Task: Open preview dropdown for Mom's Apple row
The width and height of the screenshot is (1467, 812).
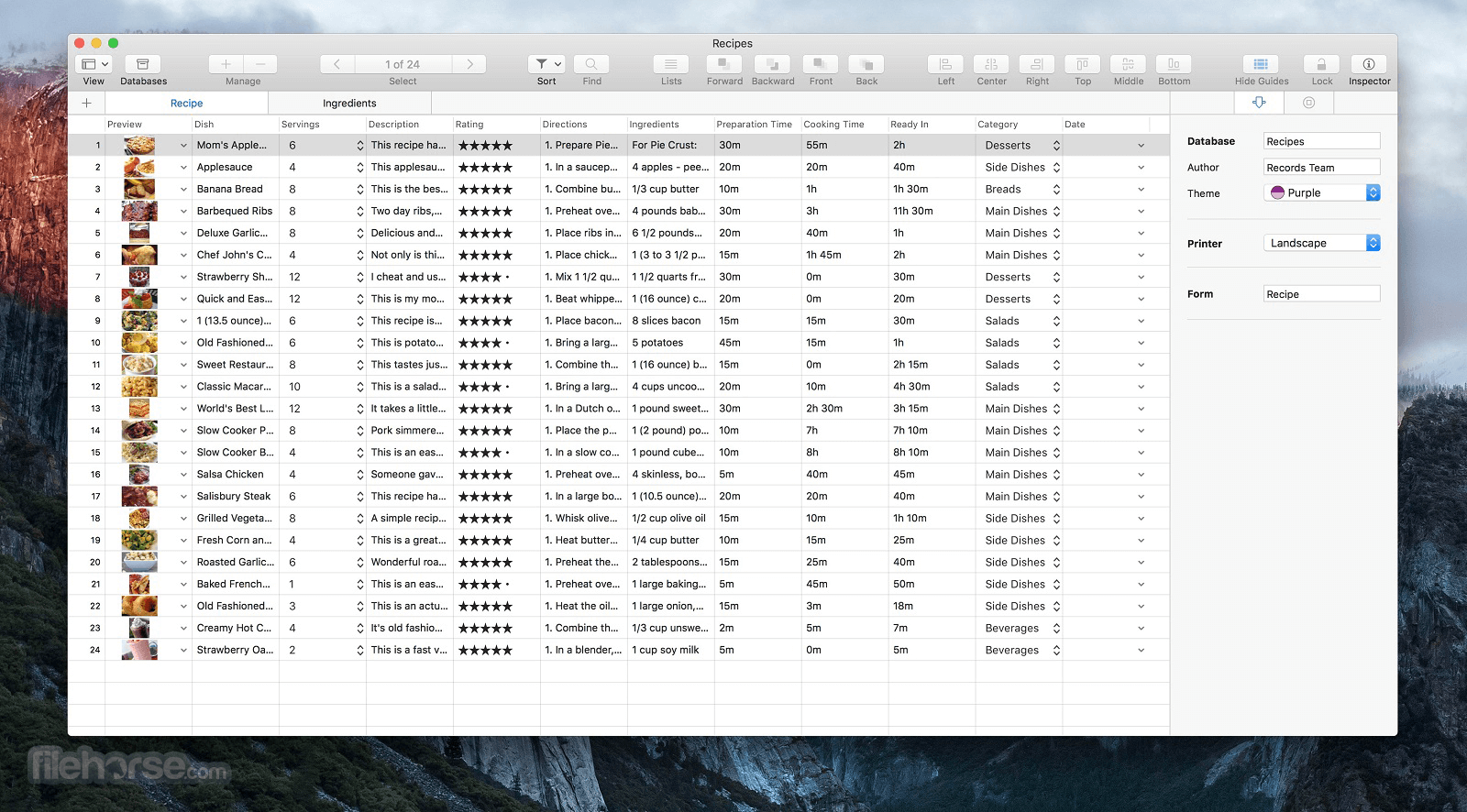Action: point(183,146)
